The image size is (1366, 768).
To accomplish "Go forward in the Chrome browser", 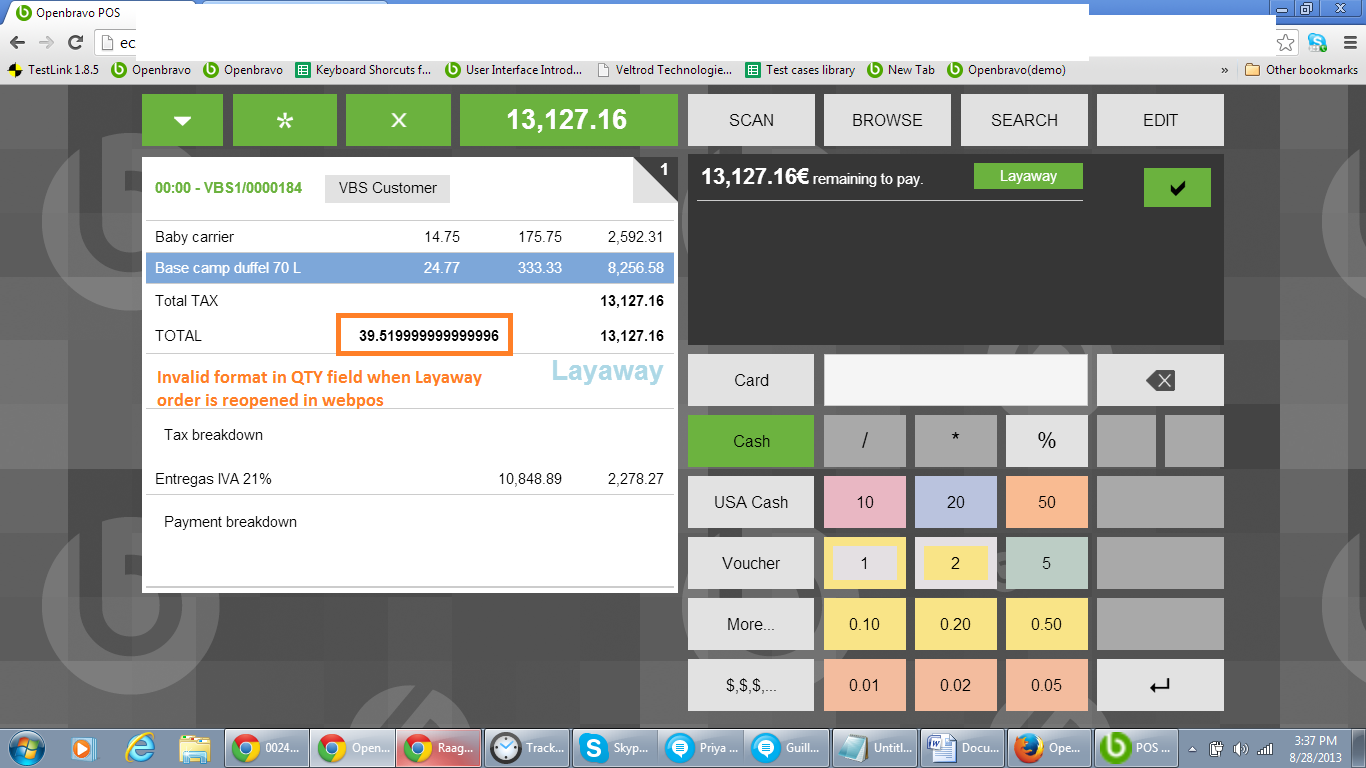I will pos(46,42).
